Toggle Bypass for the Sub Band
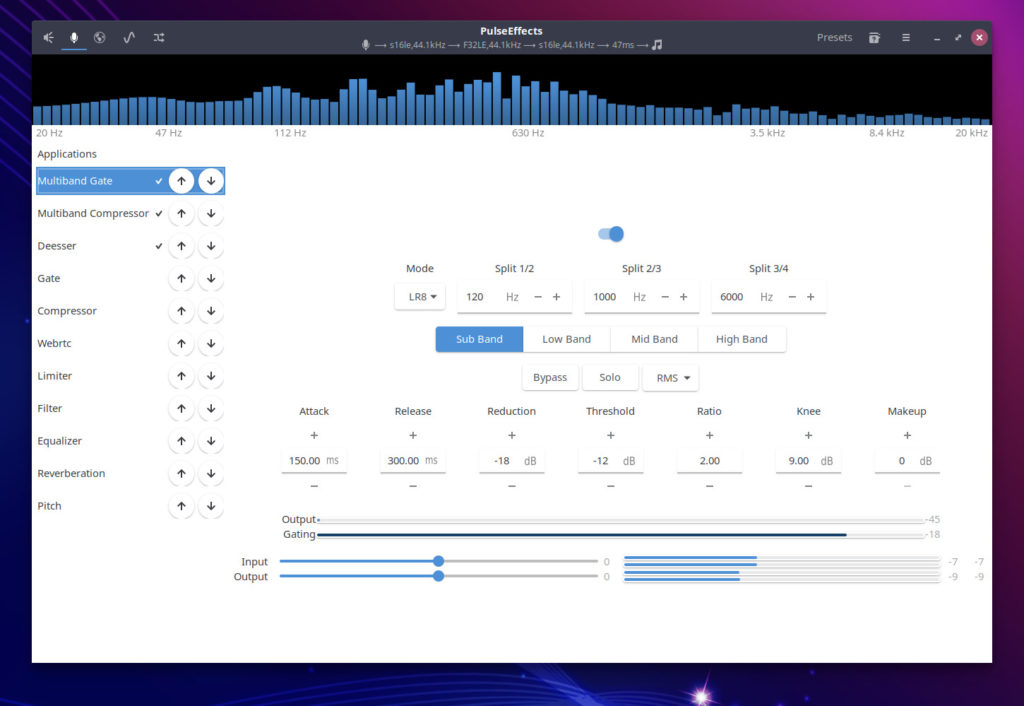Image resolution: width=1024 pixels, height=706 pixels. [x=550, y=377]
